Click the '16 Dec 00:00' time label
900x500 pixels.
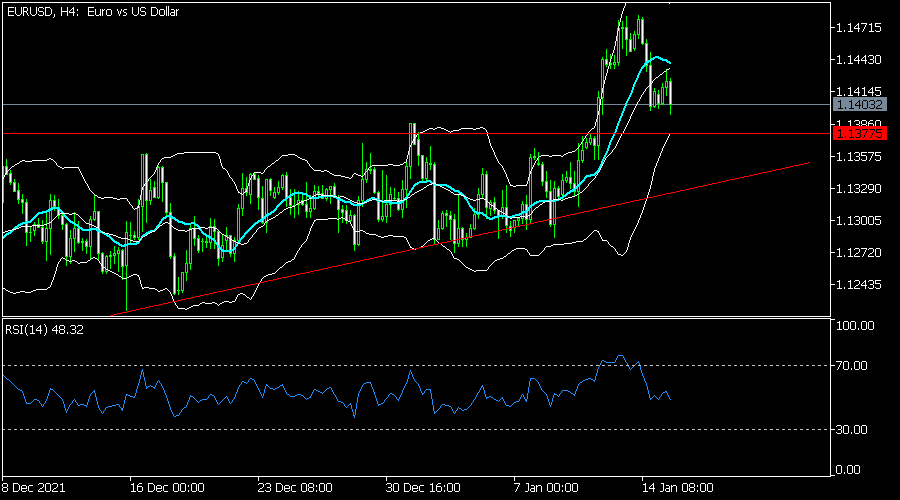167,488
